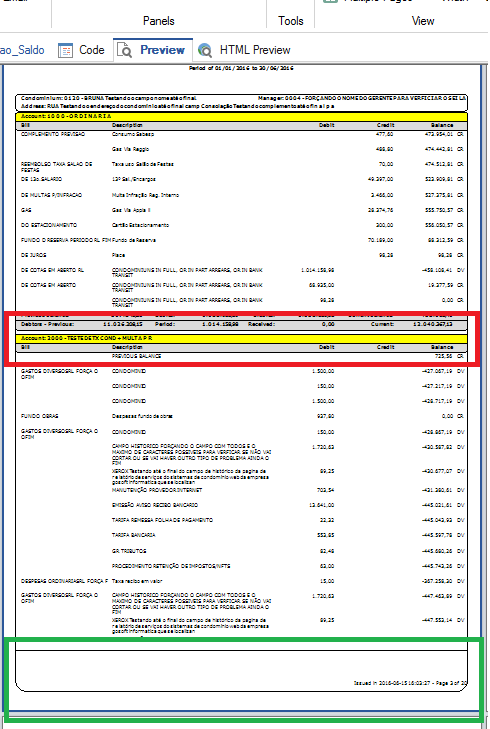Click the FUNDO OBRAS bill entry
Screen dimensions: 490x729
click(x=40, y=416)
